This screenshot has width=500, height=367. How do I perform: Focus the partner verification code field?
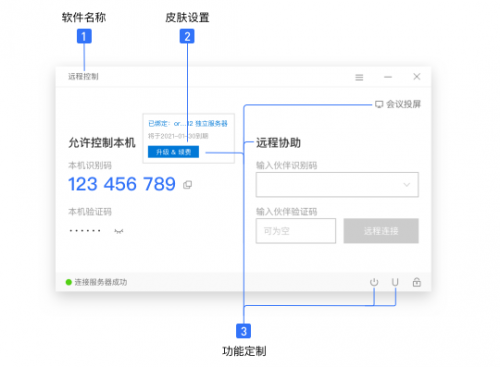tap(296, 231)
